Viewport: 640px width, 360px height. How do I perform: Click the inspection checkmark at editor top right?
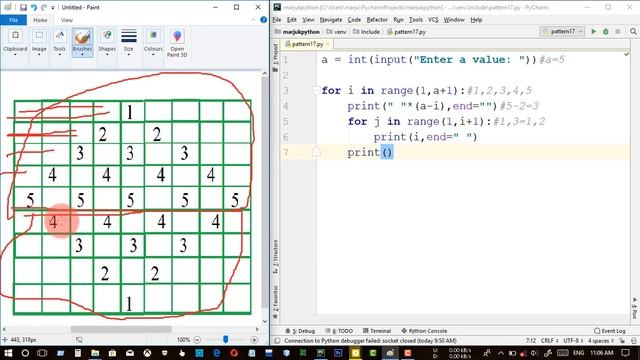point(627,54)
